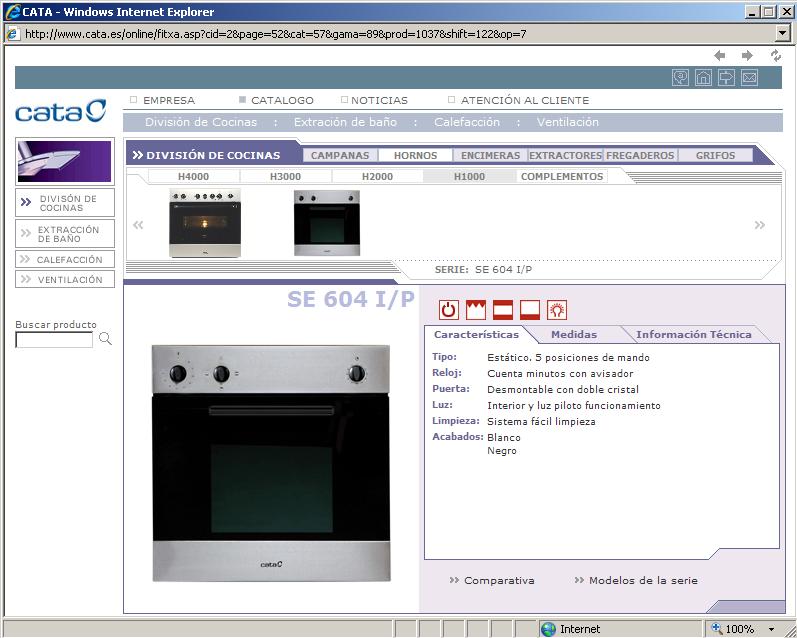The width and height of the screenshot is (797, 638).
Task: Open the Comparativa link
Action: [x=498, y=581]
